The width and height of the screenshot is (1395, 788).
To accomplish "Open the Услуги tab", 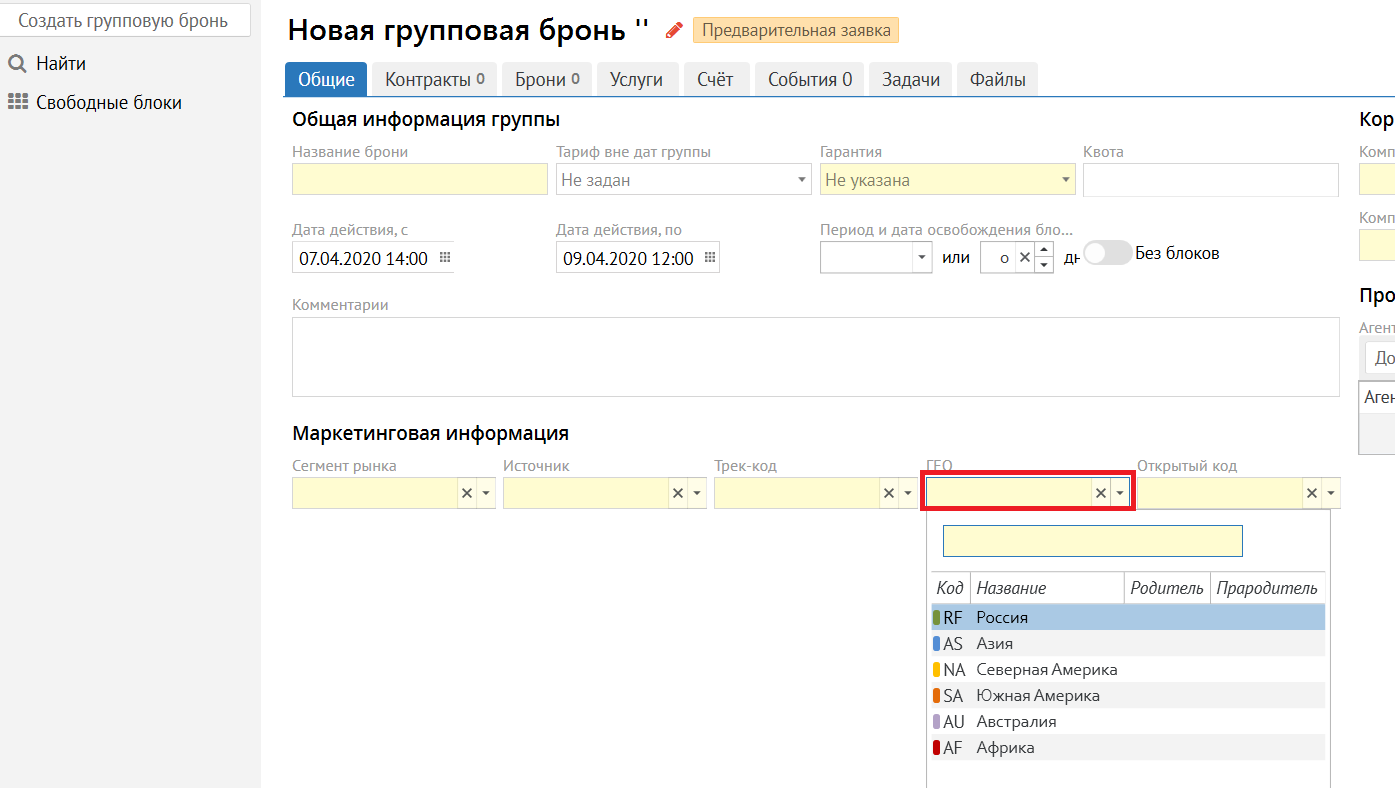I will tap(636, 80).
